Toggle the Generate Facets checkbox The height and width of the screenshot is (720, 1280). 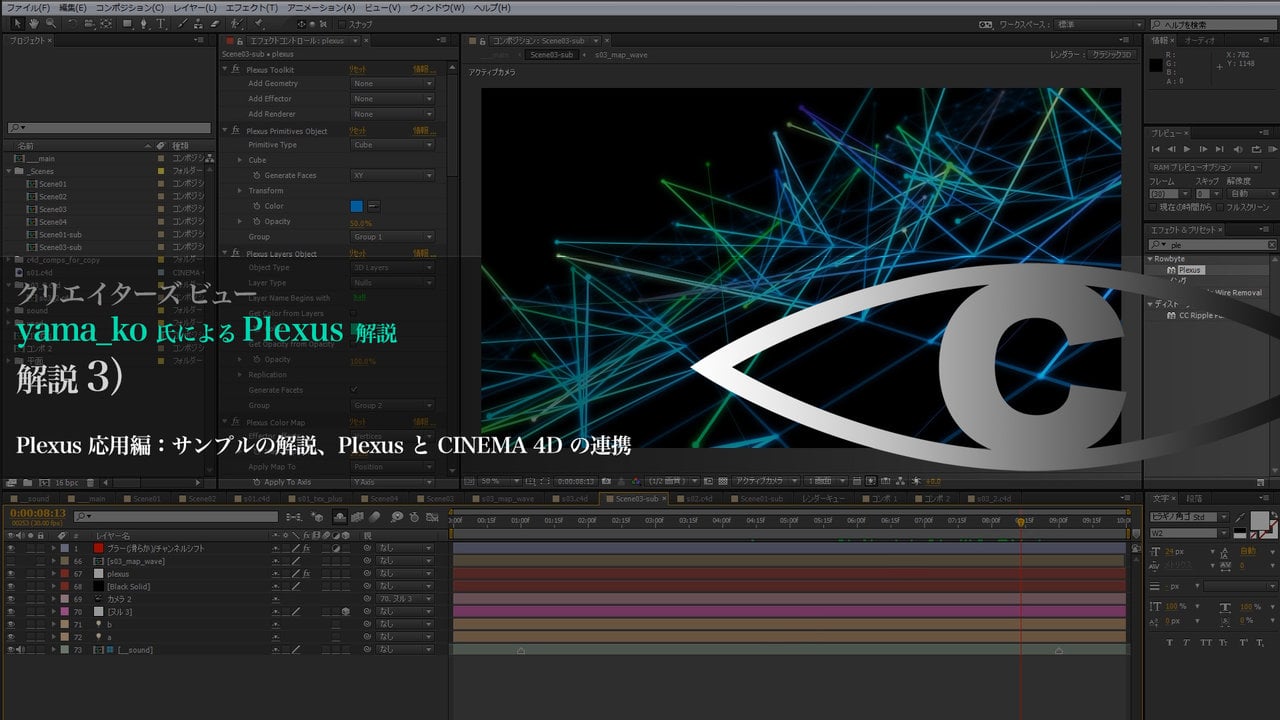[x=354, y=389]
